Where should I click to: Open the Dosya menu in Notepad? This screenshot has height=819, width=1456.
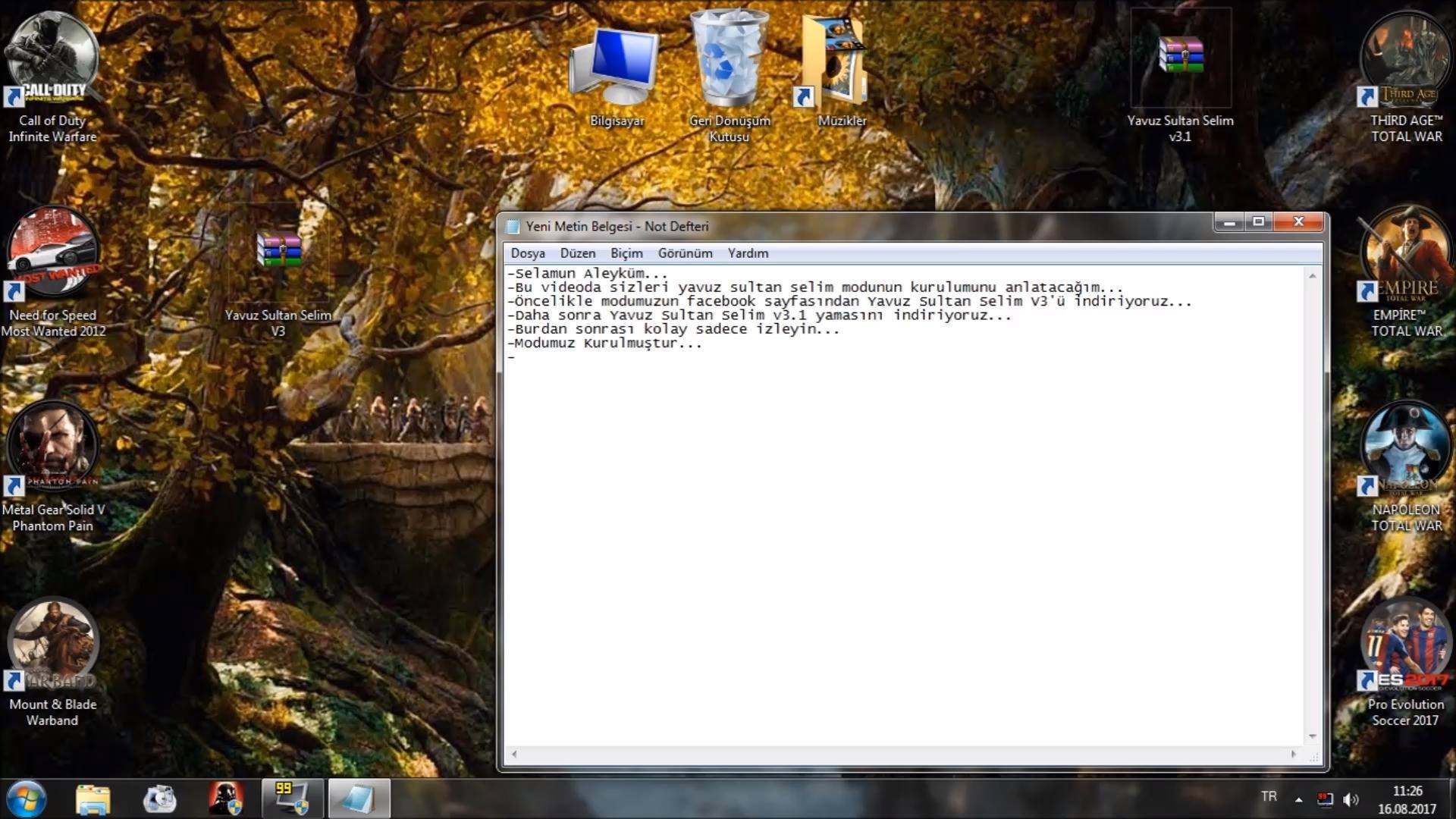pos(528,253)
